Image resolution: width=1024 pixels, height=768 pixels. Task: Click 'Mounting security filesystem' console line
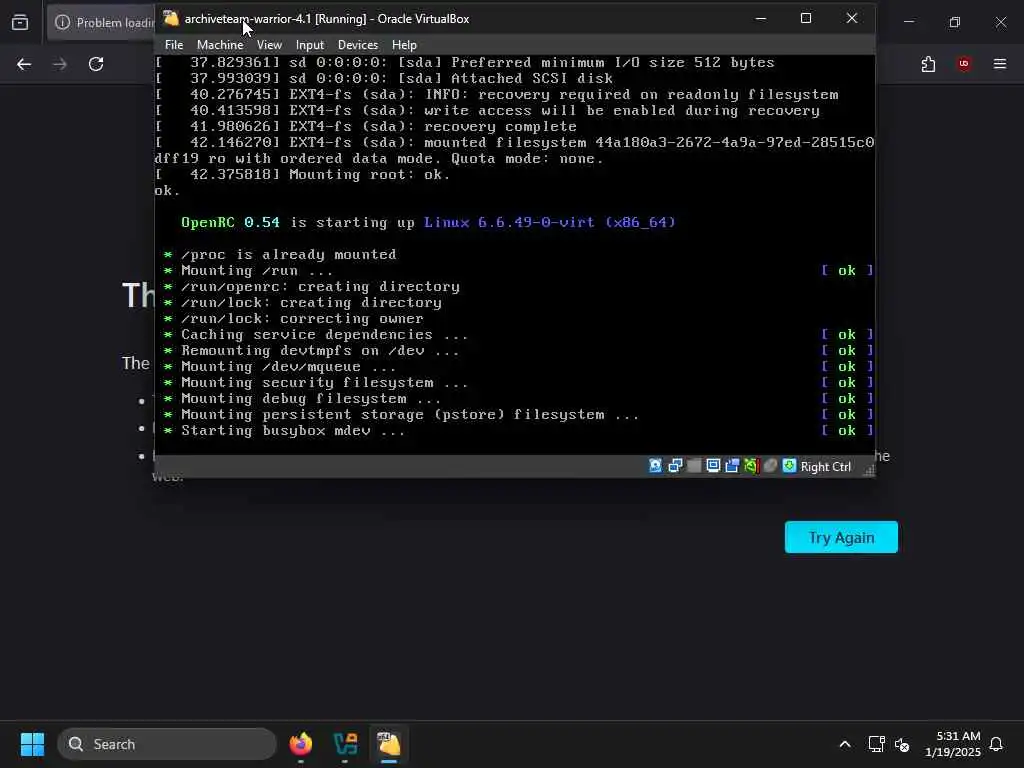(325, 383)
